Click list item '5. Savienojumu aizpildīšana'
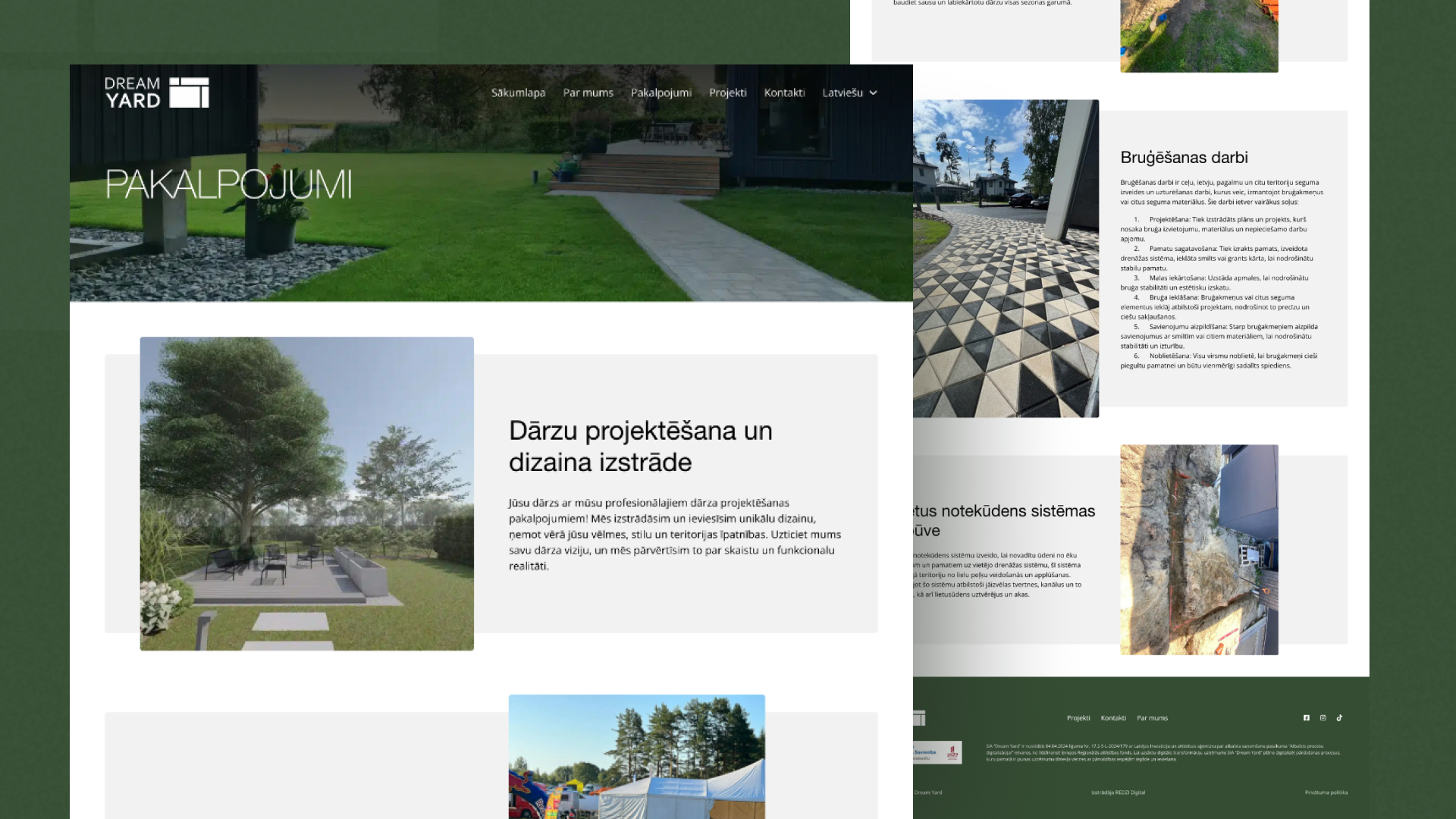This screenshot has height=819, width=1456. pos(1218,336)
